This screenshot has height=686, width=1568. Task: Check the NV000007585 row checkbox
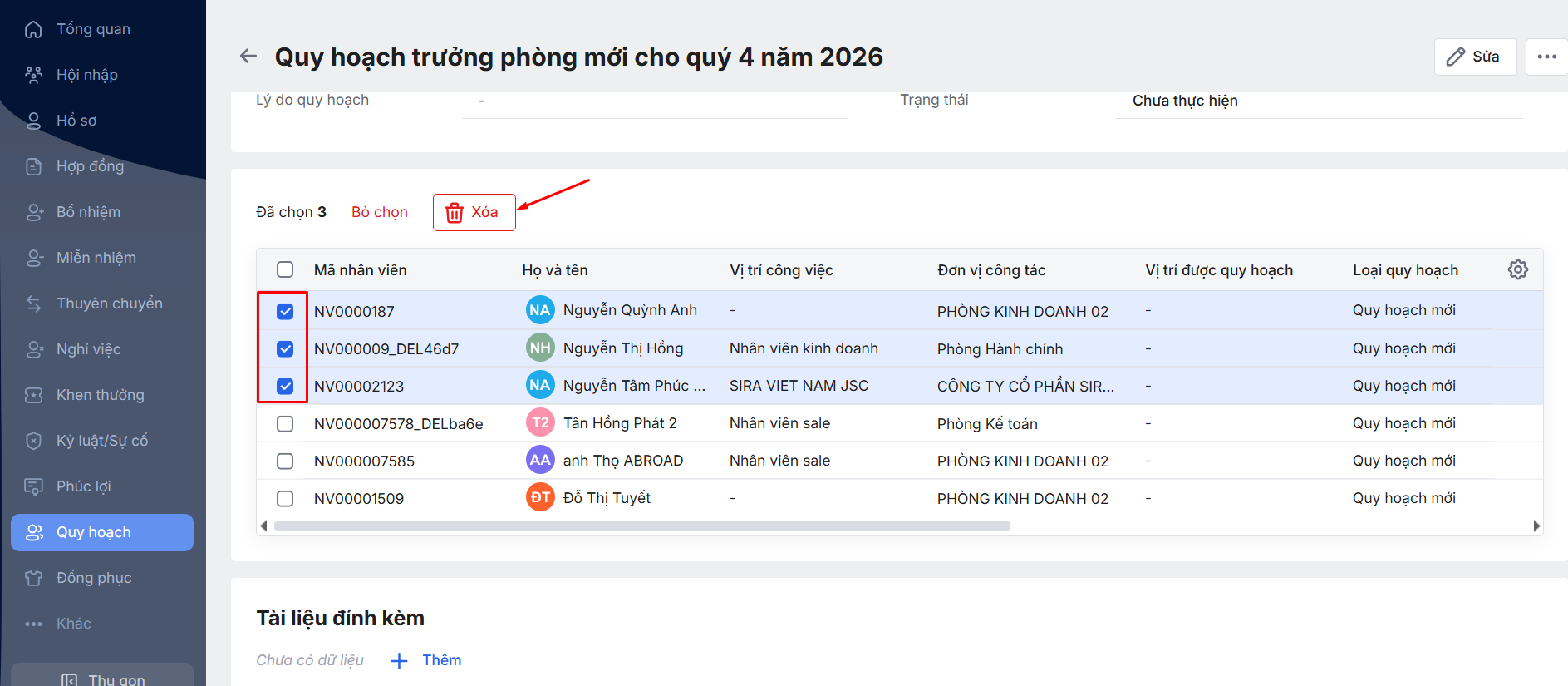tap(285, 461)
